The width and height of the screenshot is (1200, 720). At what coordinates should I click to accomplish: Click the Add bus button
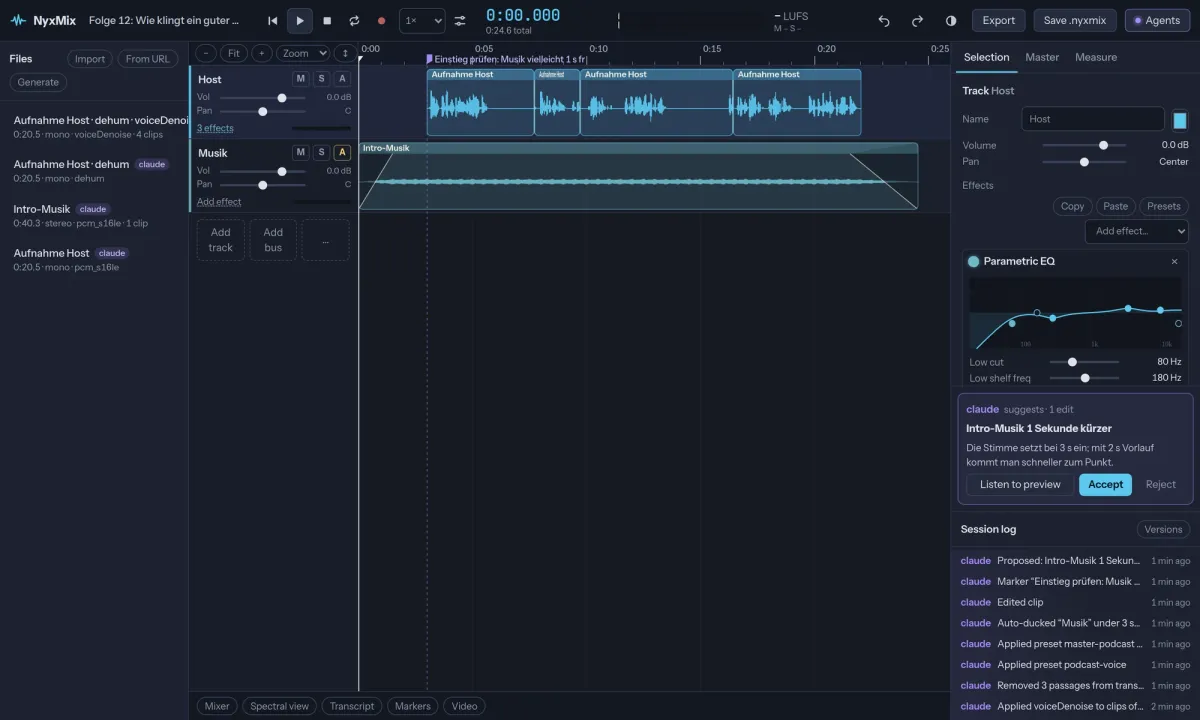pos(273,240)
